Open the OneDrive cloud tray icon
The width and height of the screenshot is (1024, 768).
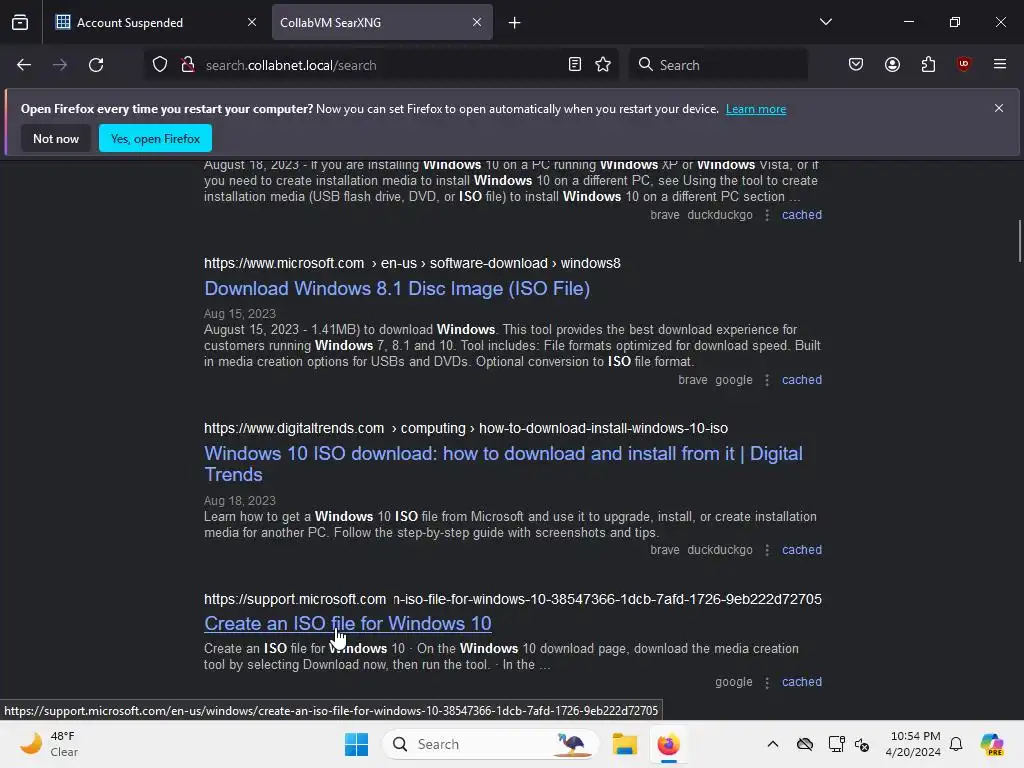pyautogui.click(x=805, y=744)
